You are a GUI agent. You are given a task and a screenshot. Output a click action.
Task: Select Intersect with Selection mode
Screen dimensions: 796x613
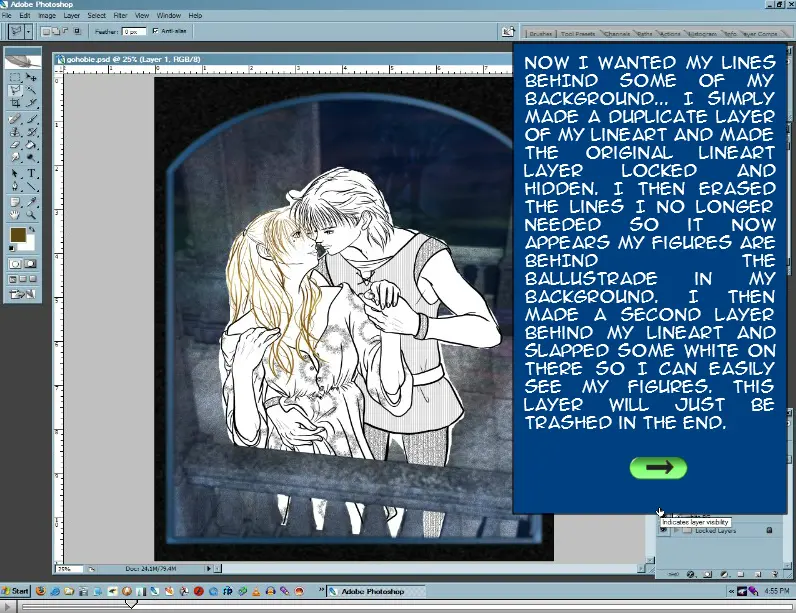click(x=77, y=31)
